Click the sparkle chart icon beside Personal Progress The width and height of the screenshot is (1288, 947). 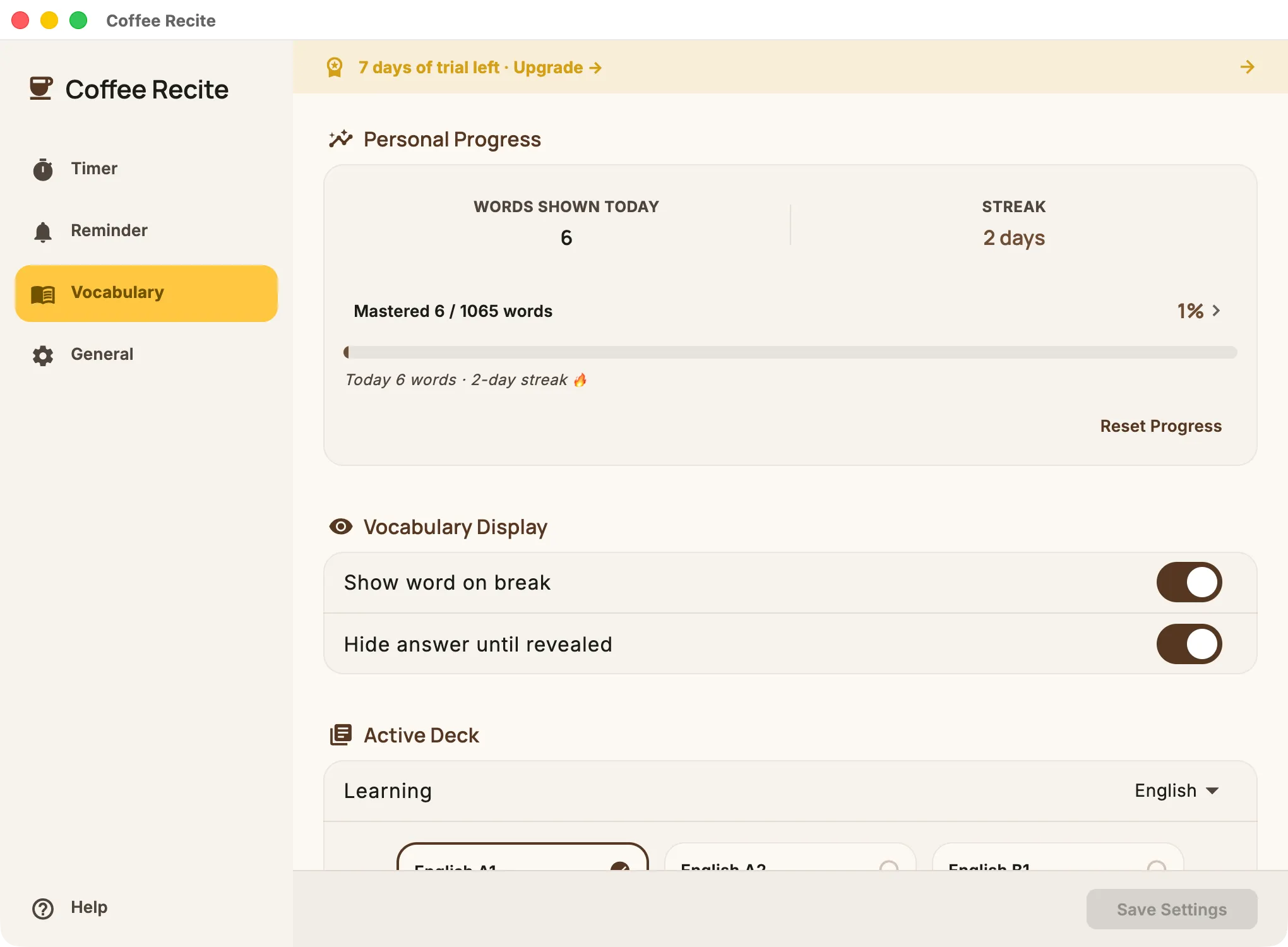pyautogui.click(x=341, y=139)
